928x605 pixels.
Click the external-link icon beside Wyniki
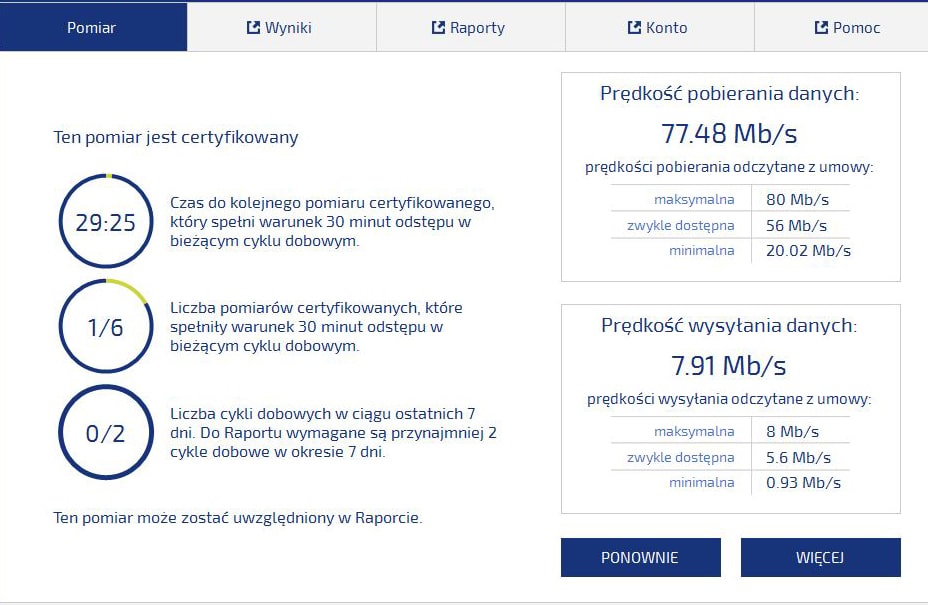[x=253, y=27]
